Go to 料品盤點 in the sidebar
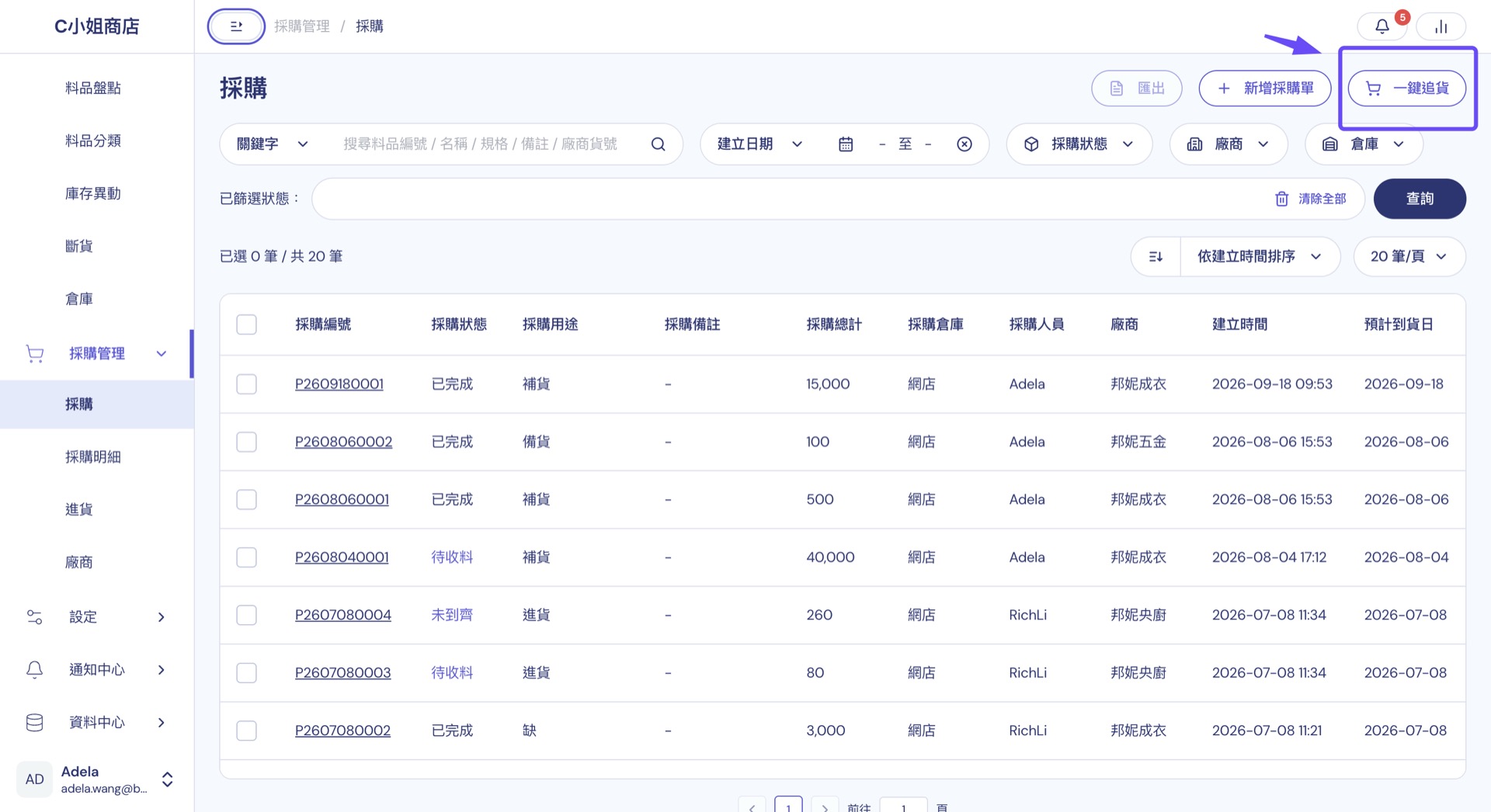 (x=93, y=88)
